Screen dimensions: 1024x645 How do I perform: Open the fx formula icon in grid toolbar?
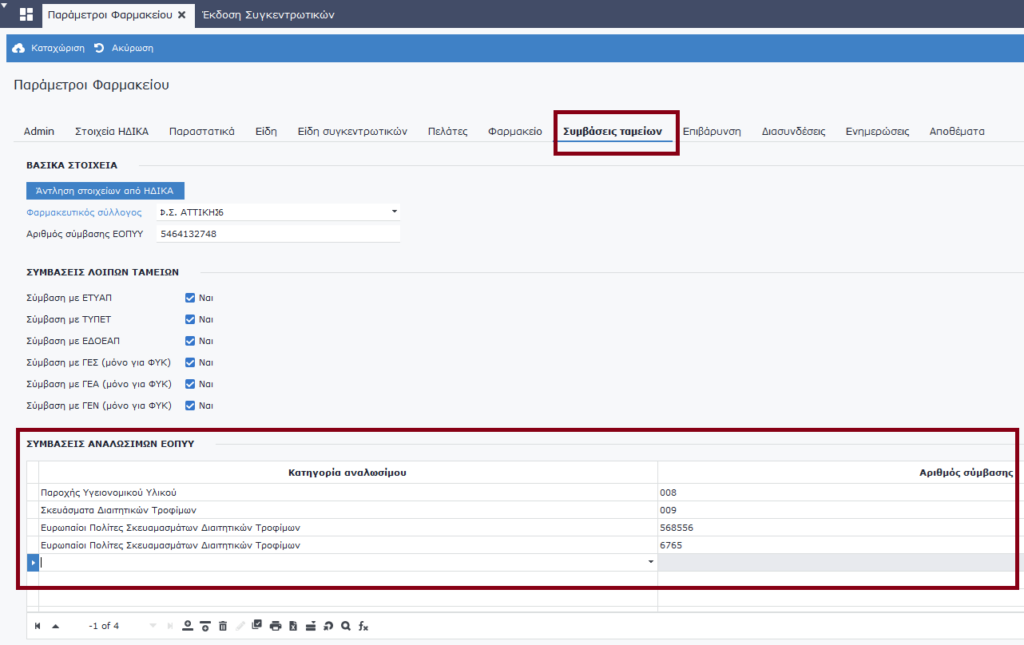click(364, 626)
